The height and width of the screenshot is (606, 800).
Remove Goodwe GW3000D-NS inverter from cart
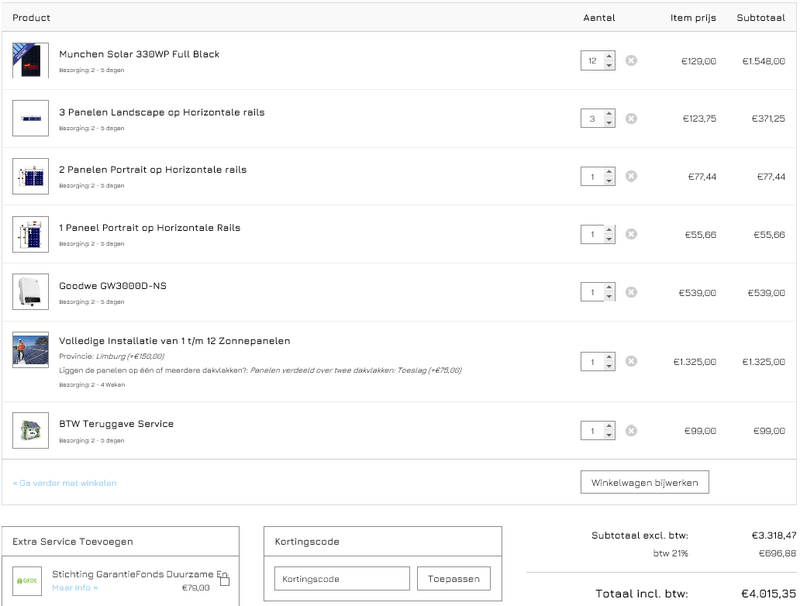631,293
